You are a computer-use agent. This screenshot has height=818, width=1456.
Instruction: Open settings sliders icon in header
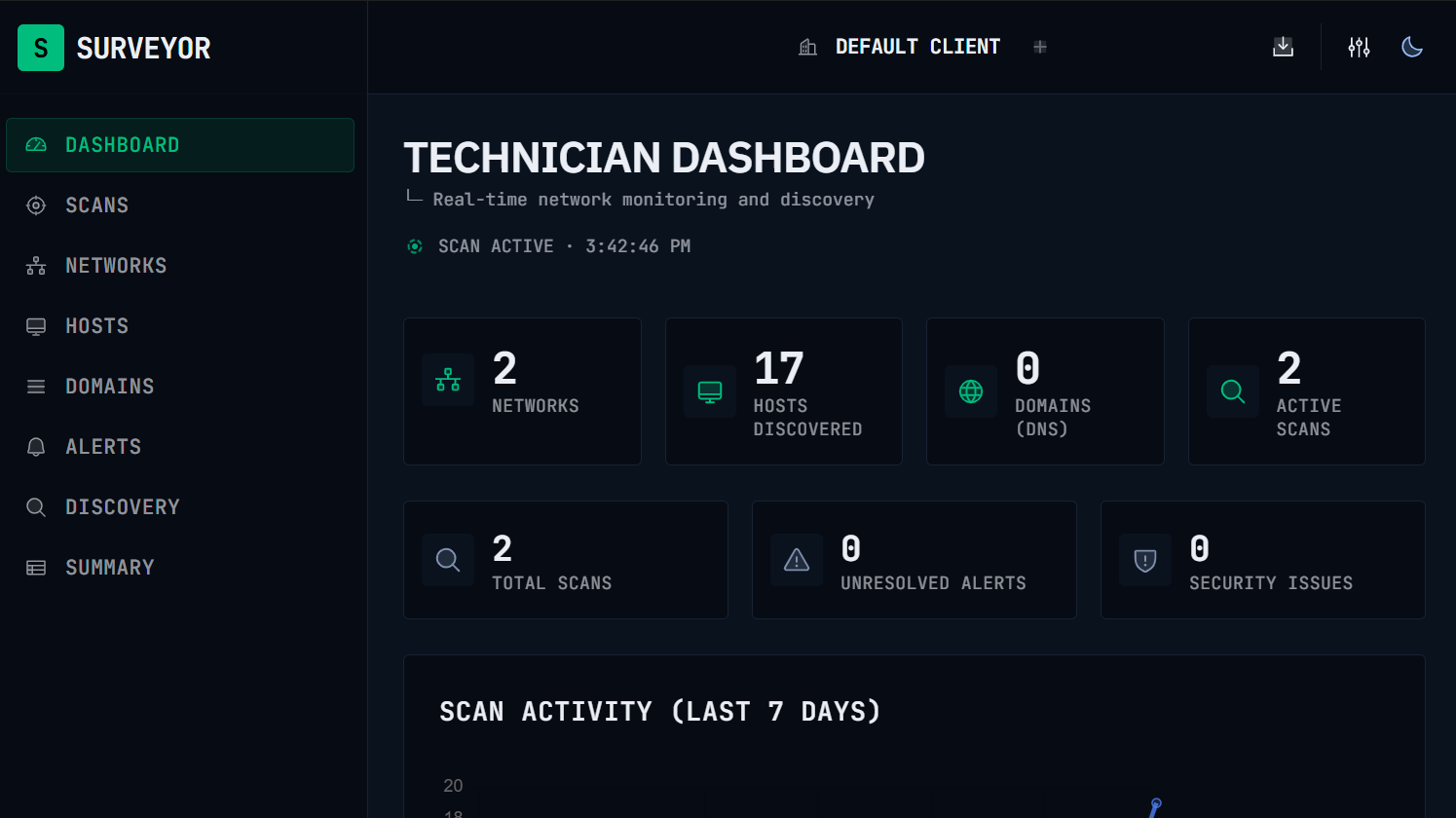(1359, 47)
